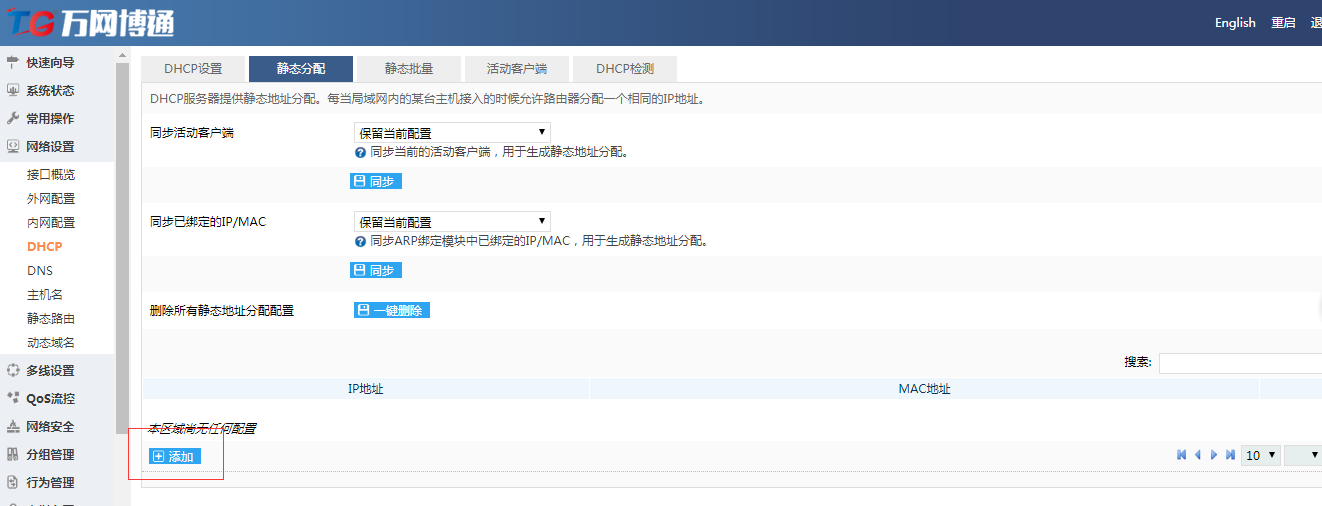Click the previous page arrow
1322x506 pixels.
click(1198, 455)
